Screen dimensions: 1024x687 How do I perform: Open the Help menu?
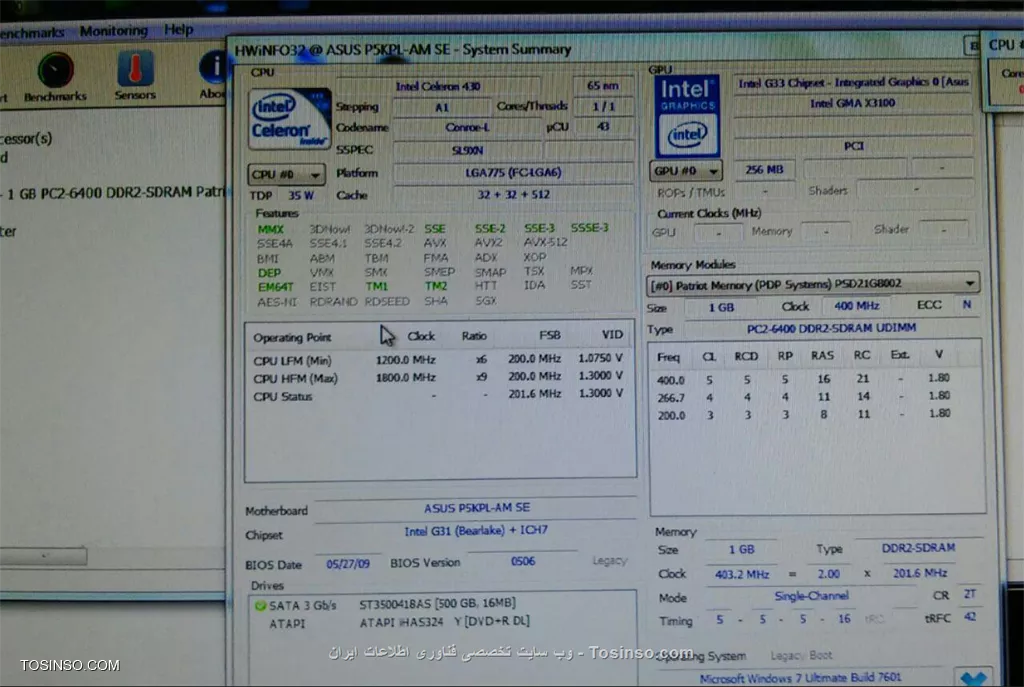178,29
